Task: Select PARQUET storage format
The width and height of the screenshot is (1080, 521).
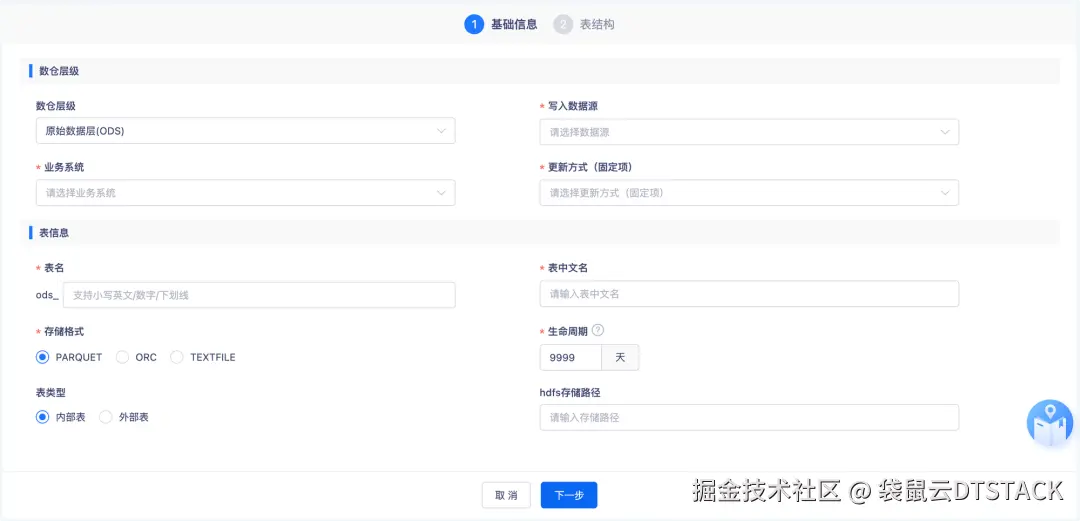Action: point(43,357)
